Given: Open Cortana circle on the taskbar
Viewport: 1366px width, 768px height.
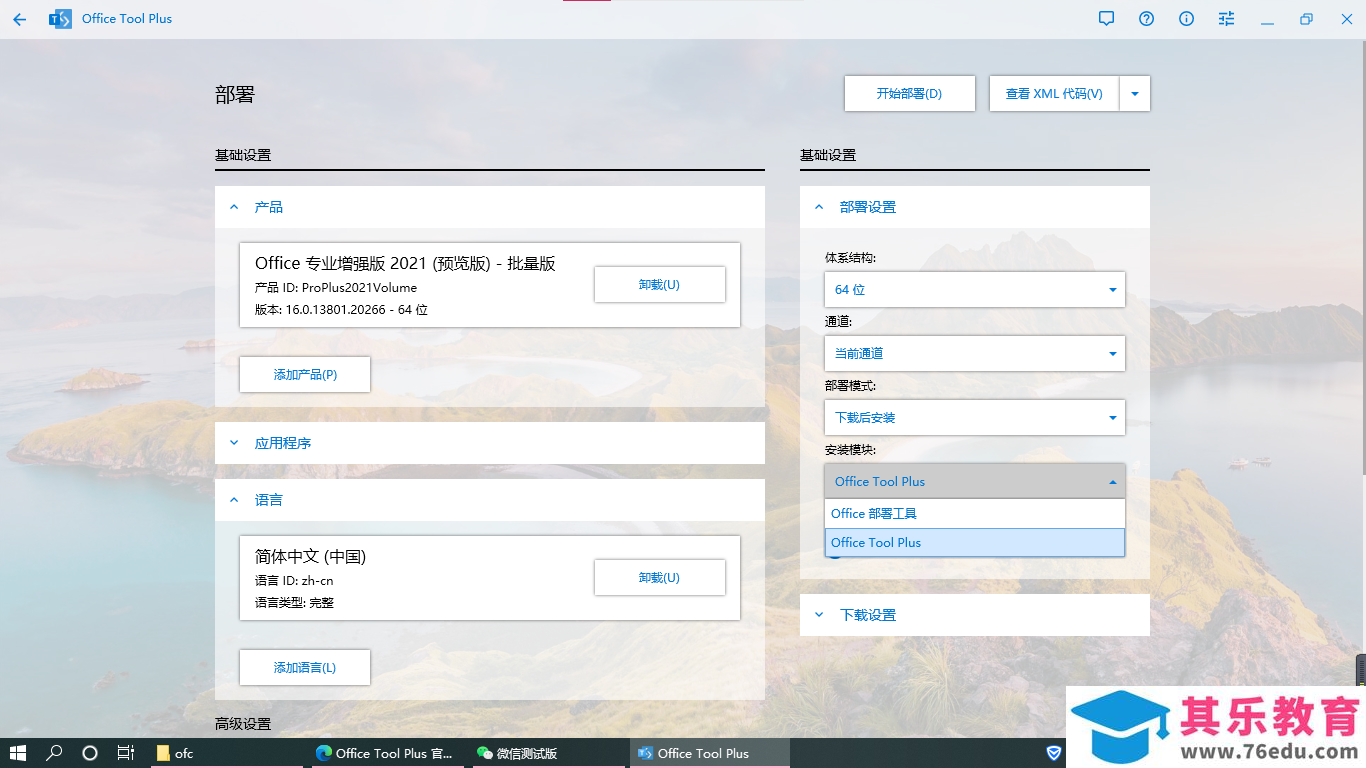Looking at the screenshot, I should tap(90, 753).
